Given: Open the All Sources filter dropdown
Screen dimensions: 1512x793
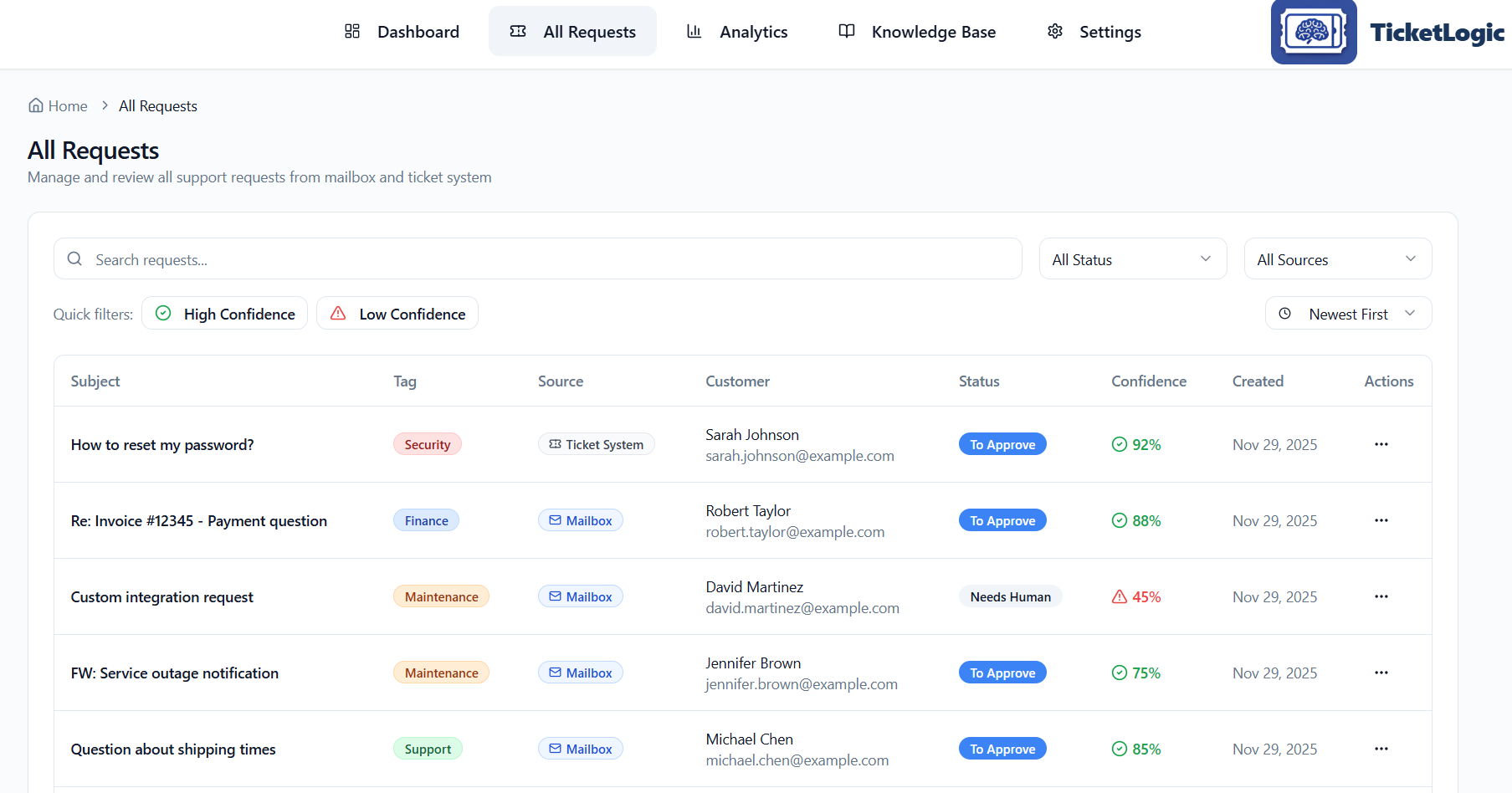Looking at the screenshot, I should pos(1337,259).
